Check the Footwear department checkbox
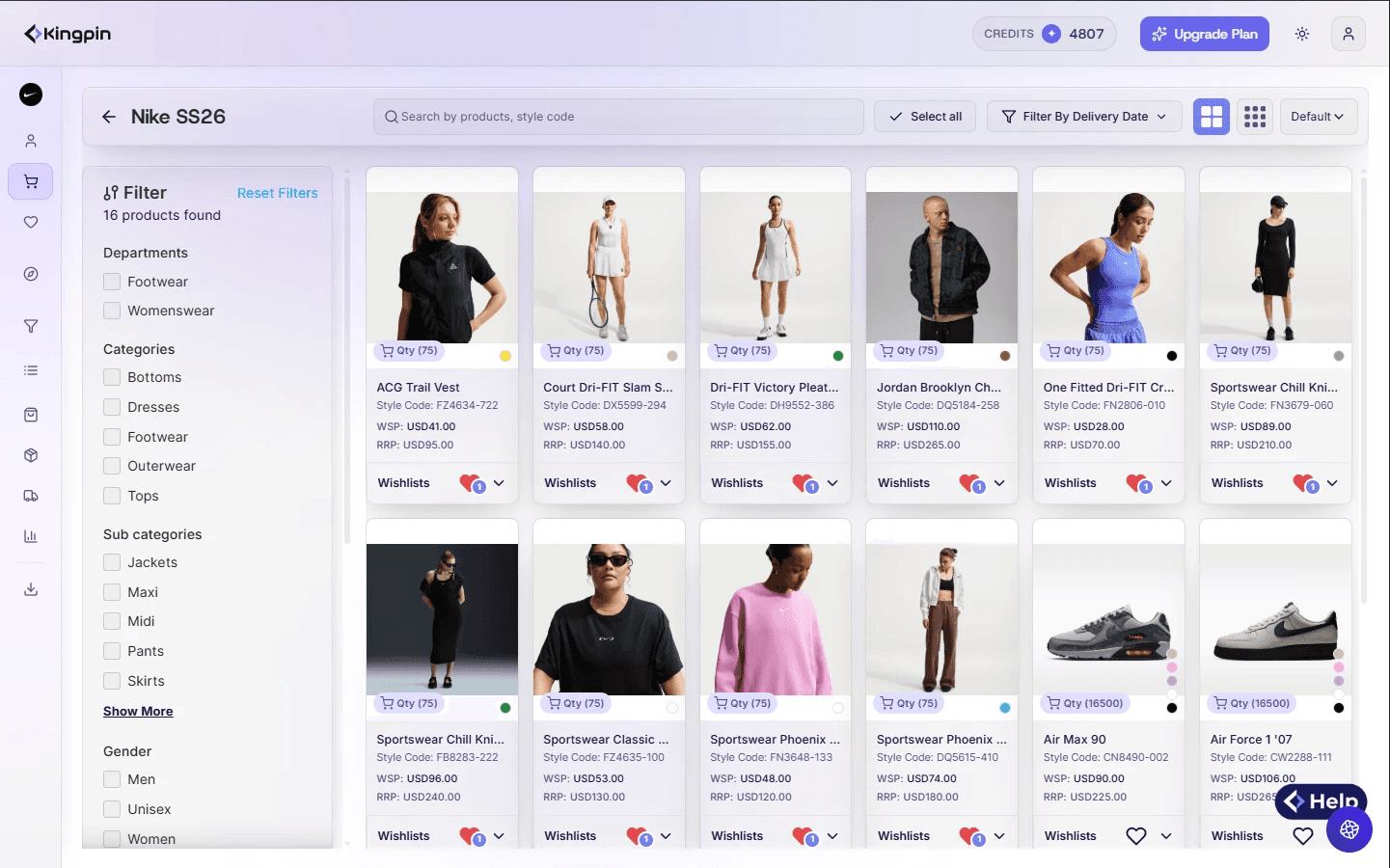The width and height of the screenshot is (1390, 868). (112, 282)
